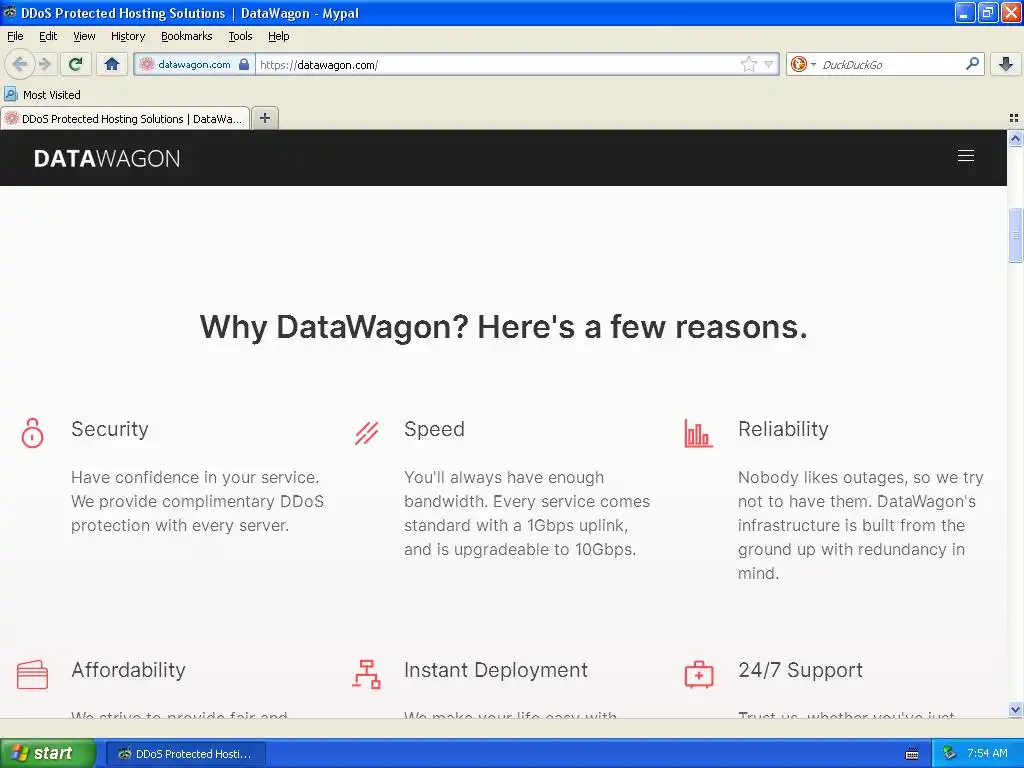This screenshot has height=768, width=1024.
Task: Select the DDoS Protected Hosting Solutions tab
Action: (x=125, y=119)
